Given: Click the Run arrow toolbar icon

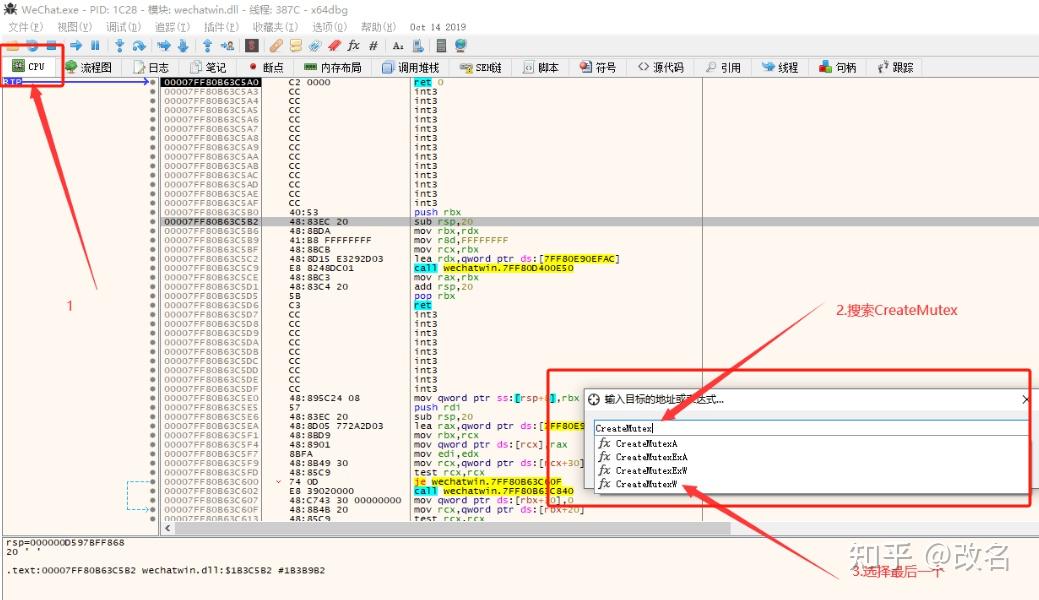Looking at the screenshot, I should click(x=76, y=46).
